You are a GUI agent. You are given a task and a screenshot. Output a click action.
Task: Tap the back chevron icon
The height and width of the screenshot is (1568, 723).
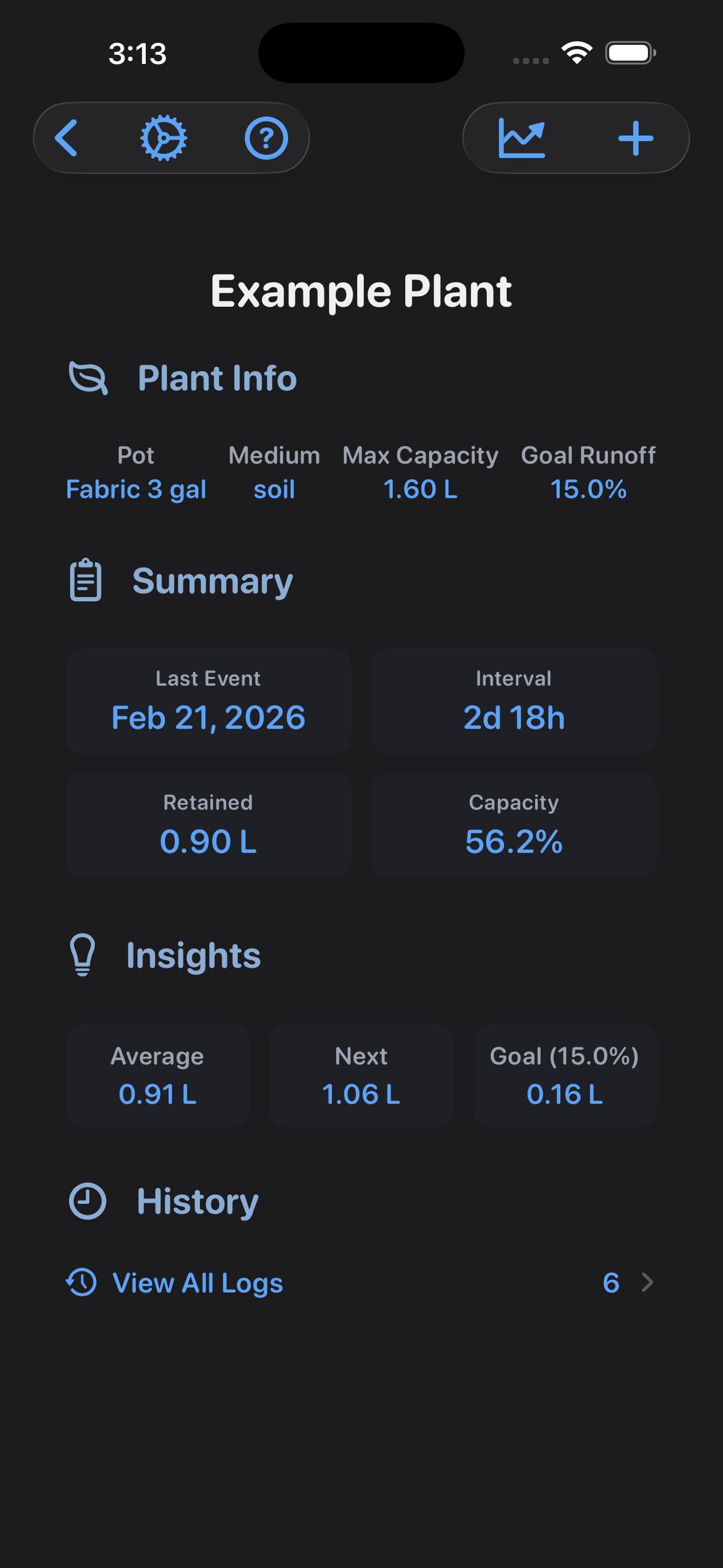tap(66, 138)
